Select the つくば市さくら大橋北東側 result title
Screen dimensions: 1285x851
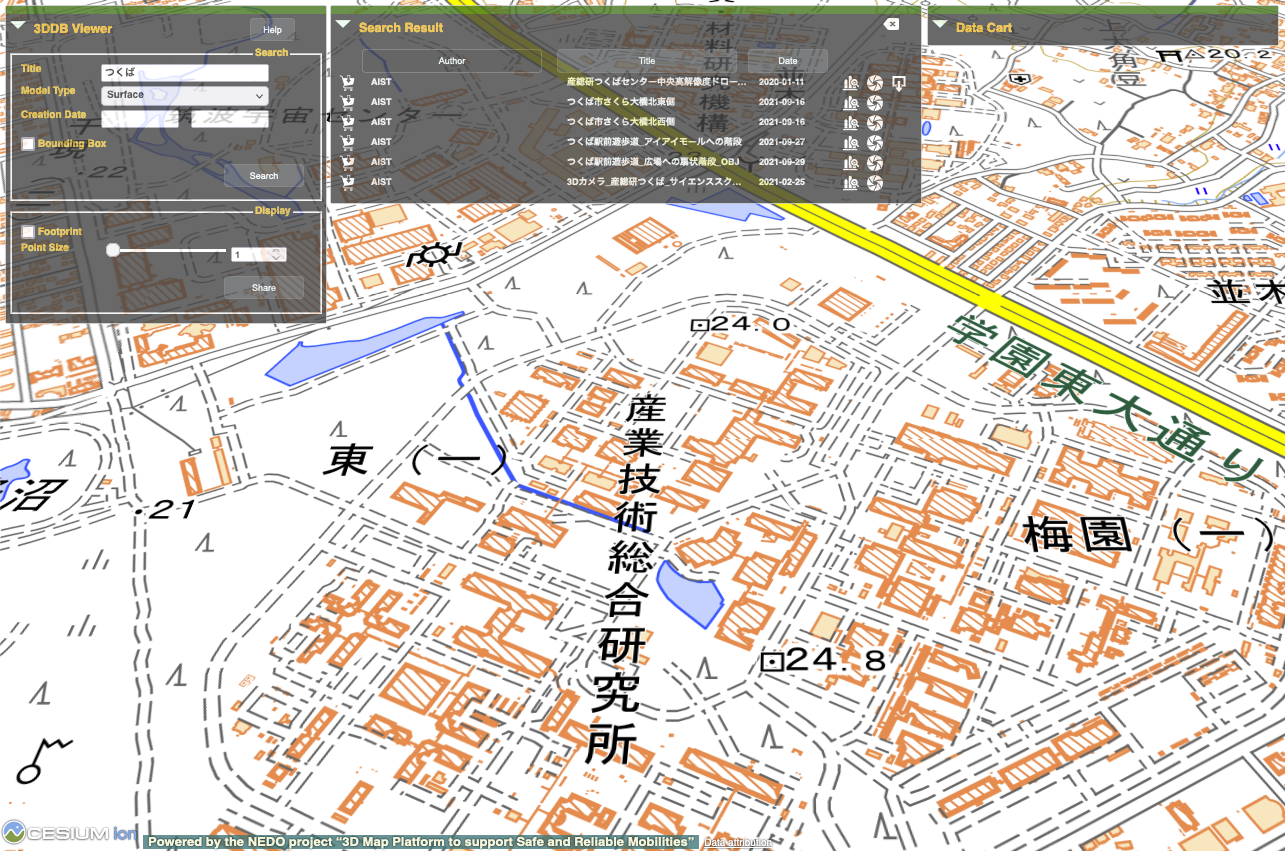point(620,102)
